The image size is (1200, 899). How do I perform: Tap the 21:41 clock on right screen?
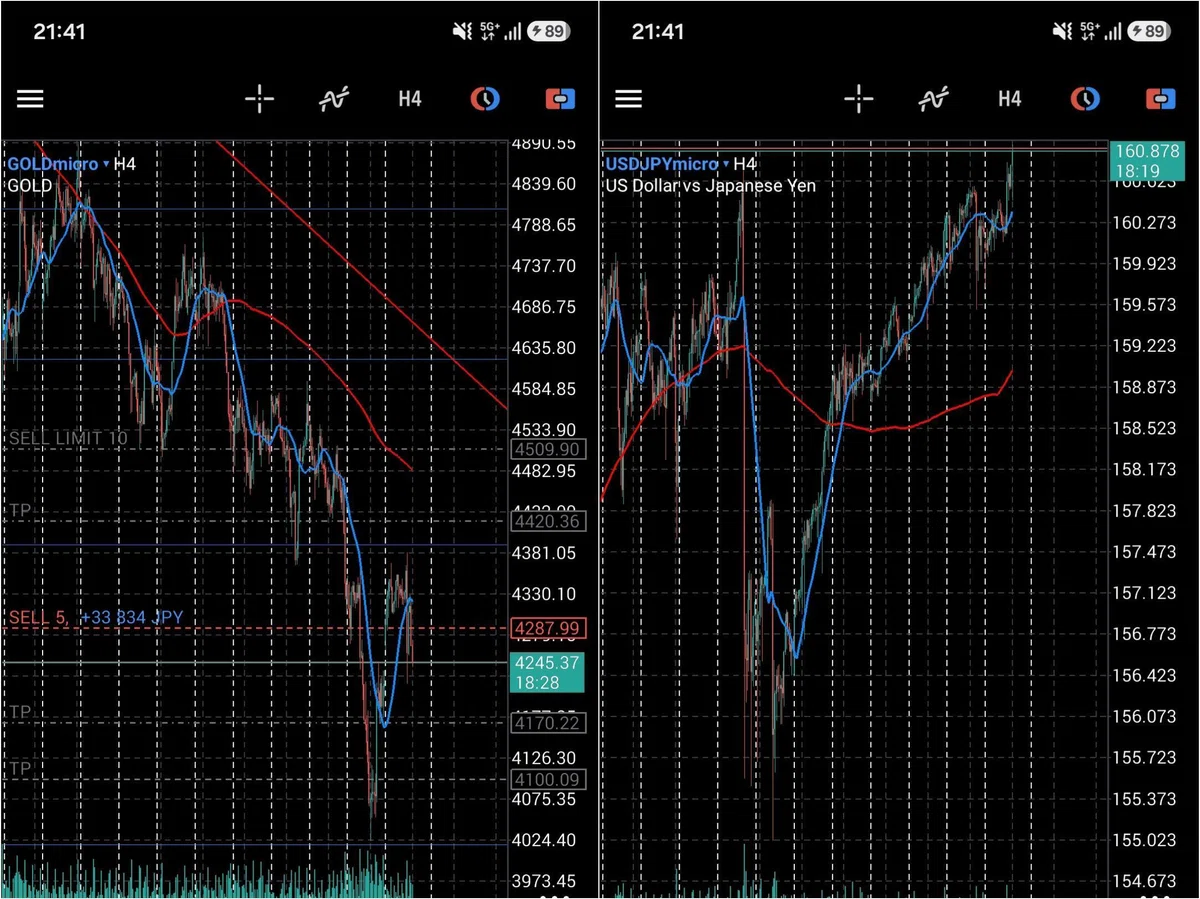tap(658, 31)
